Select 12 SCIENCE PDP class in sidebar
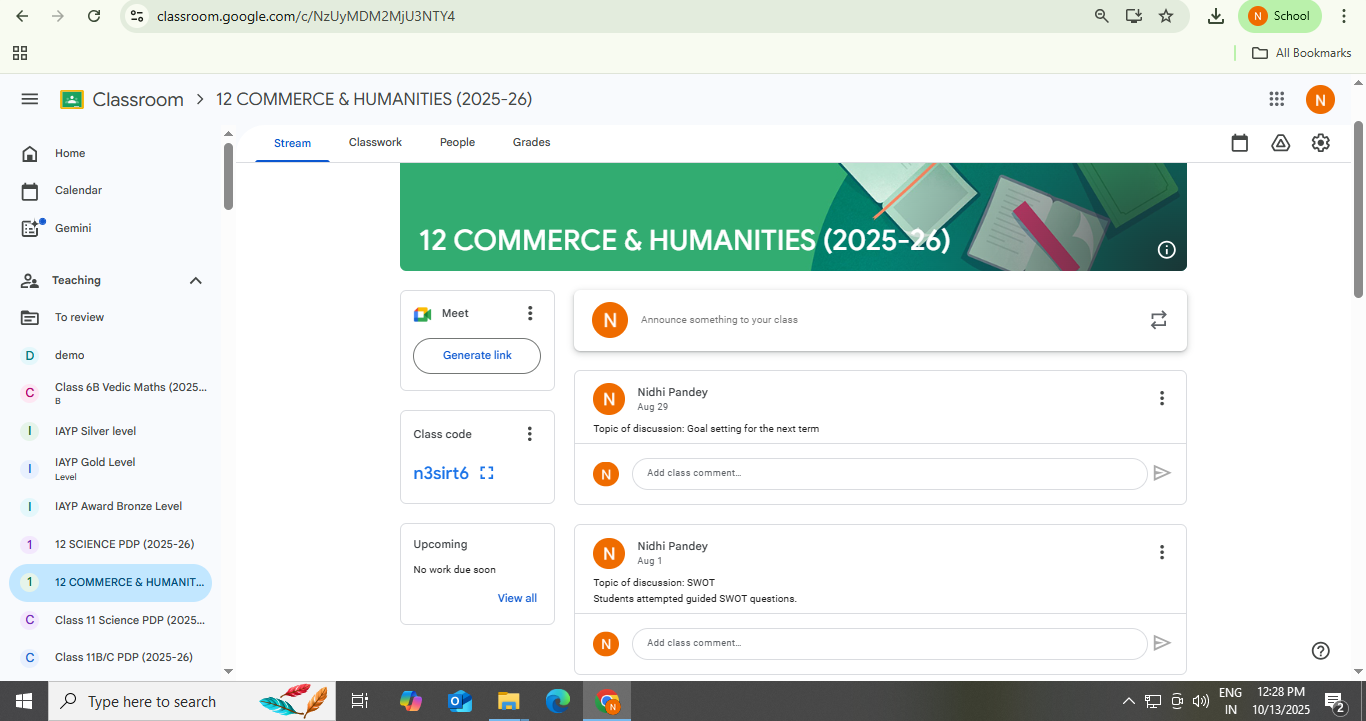Image resolution: width=1366 pixels, height=721 pixels. tap(124, 544)
